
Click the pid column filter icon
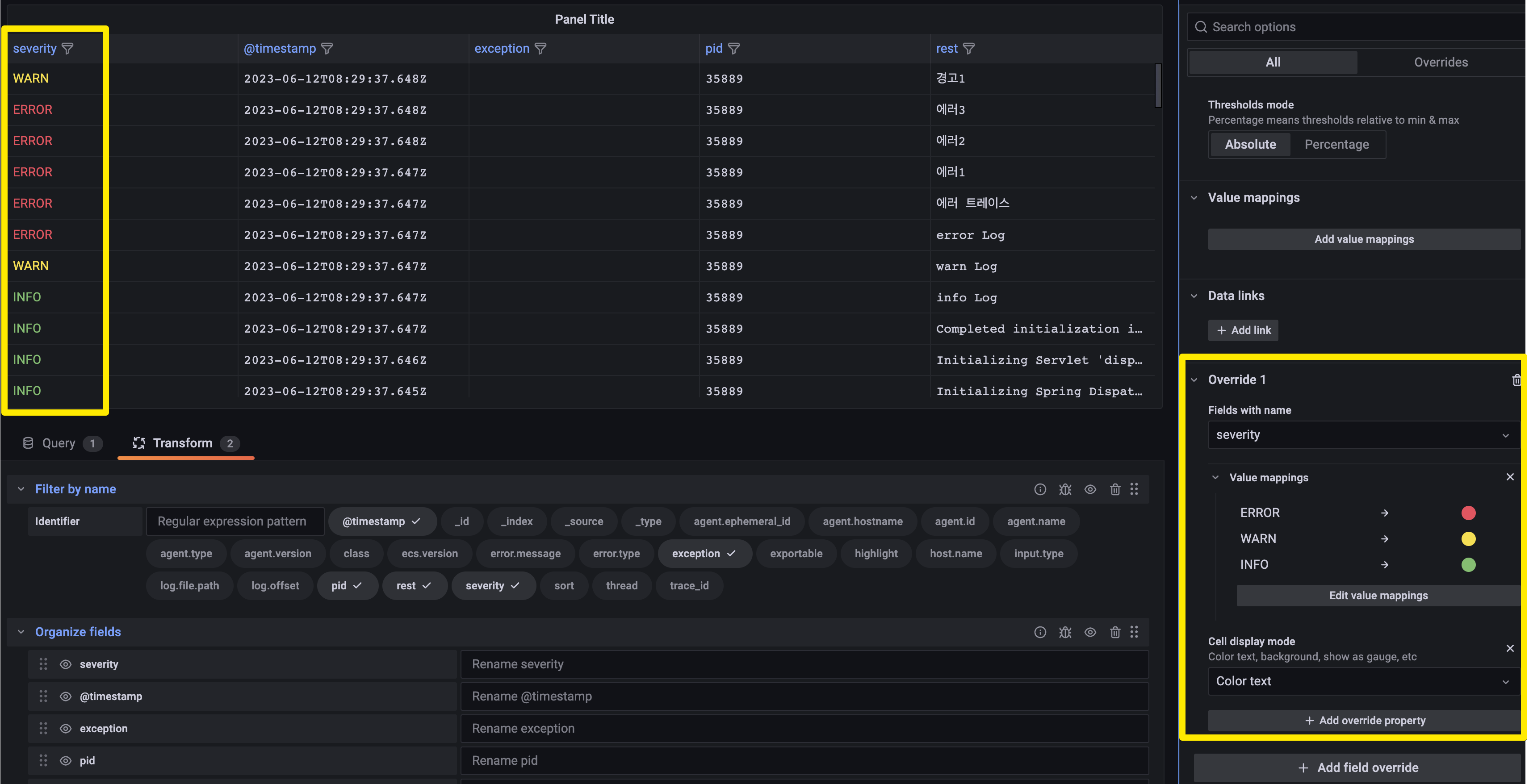point(733,49)
